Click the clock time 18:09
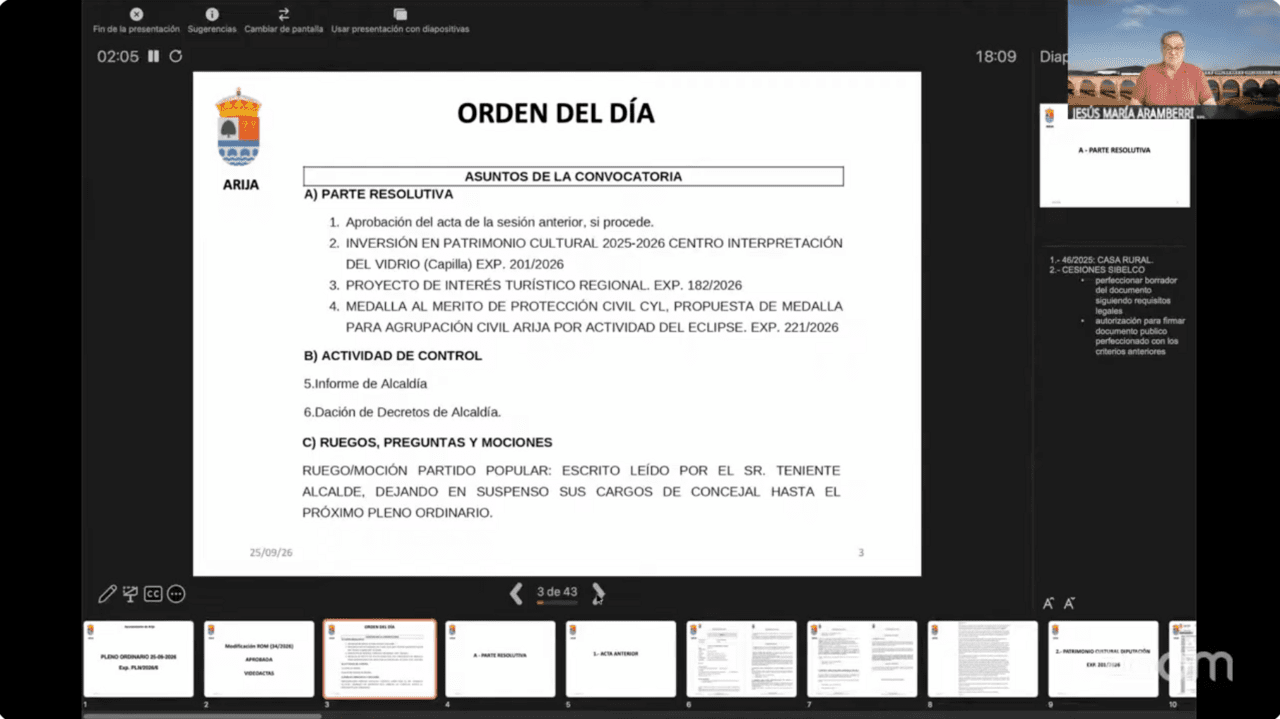 996,56
